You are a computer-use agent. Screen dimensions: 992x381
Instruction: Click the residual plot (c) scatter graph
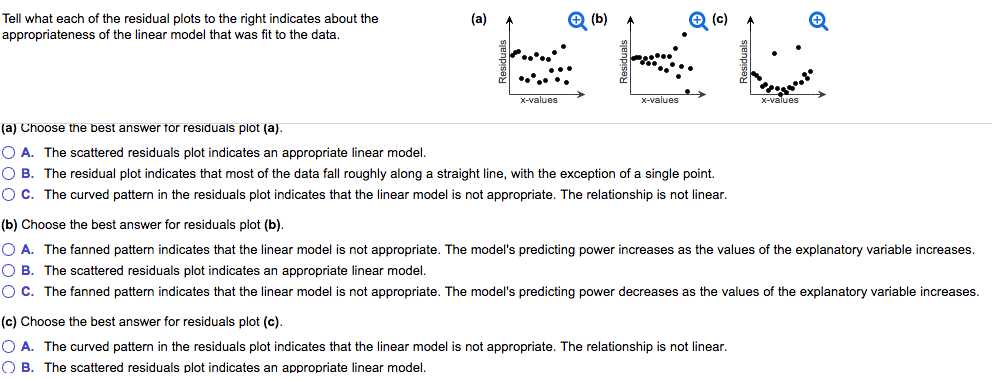[783, 62]
